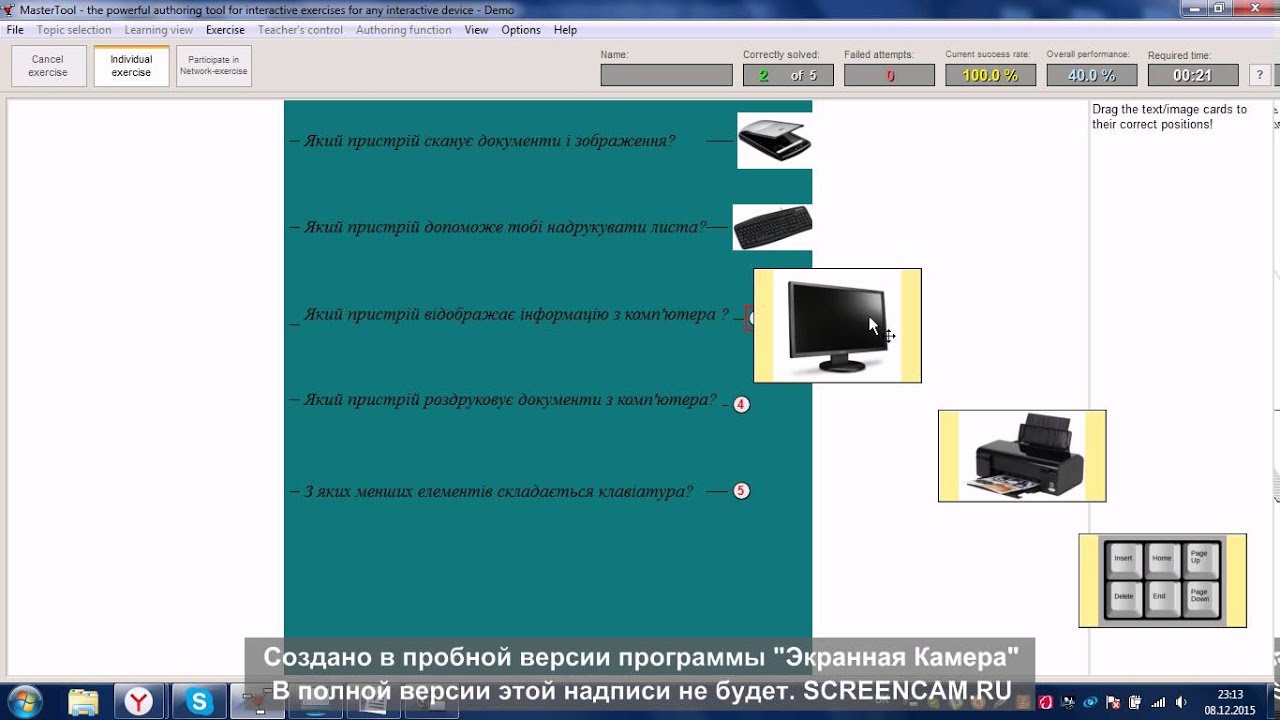Click the Overall performance value
1280x720 pixels.
(1091, 75)
